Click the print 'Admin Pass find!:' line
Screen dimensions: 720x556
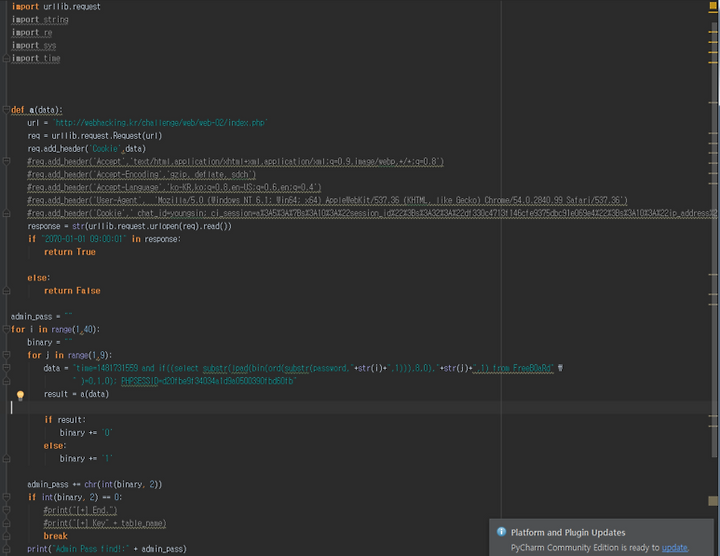point(107,549)
